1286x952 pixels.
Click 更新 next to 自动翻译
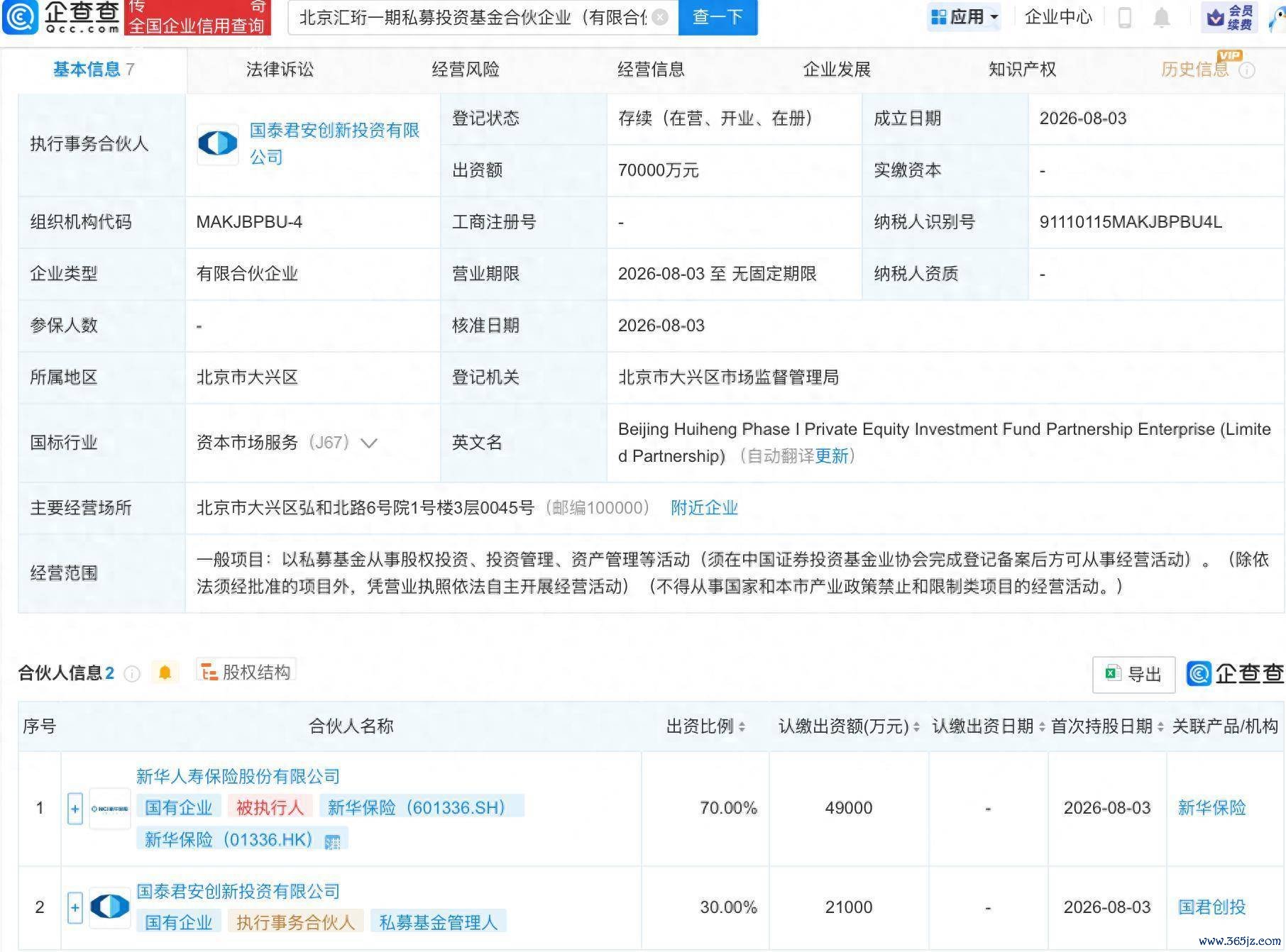(831, 455)
